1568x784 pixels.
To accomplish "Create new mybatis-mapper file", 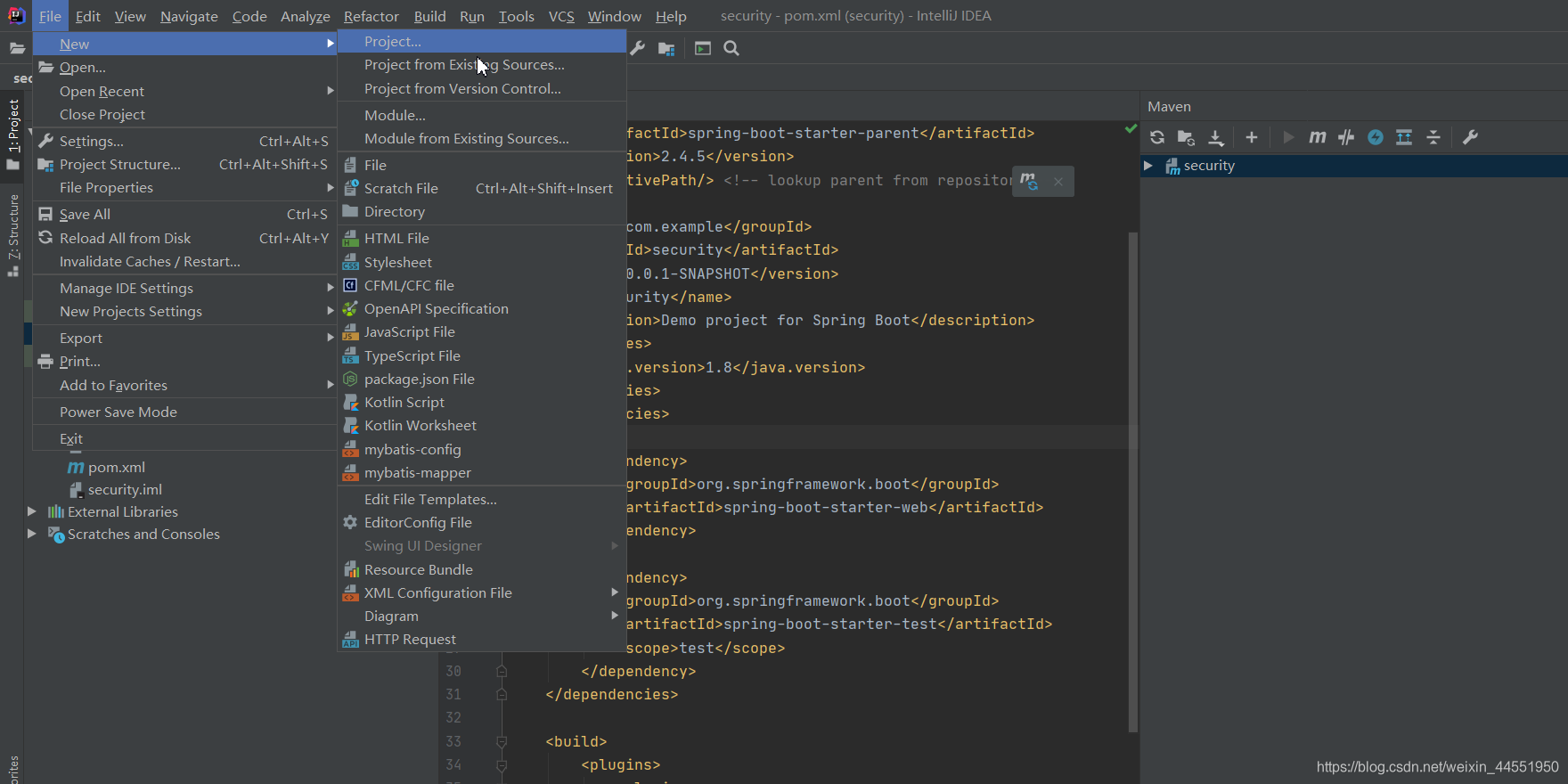I will pos(481,472).
